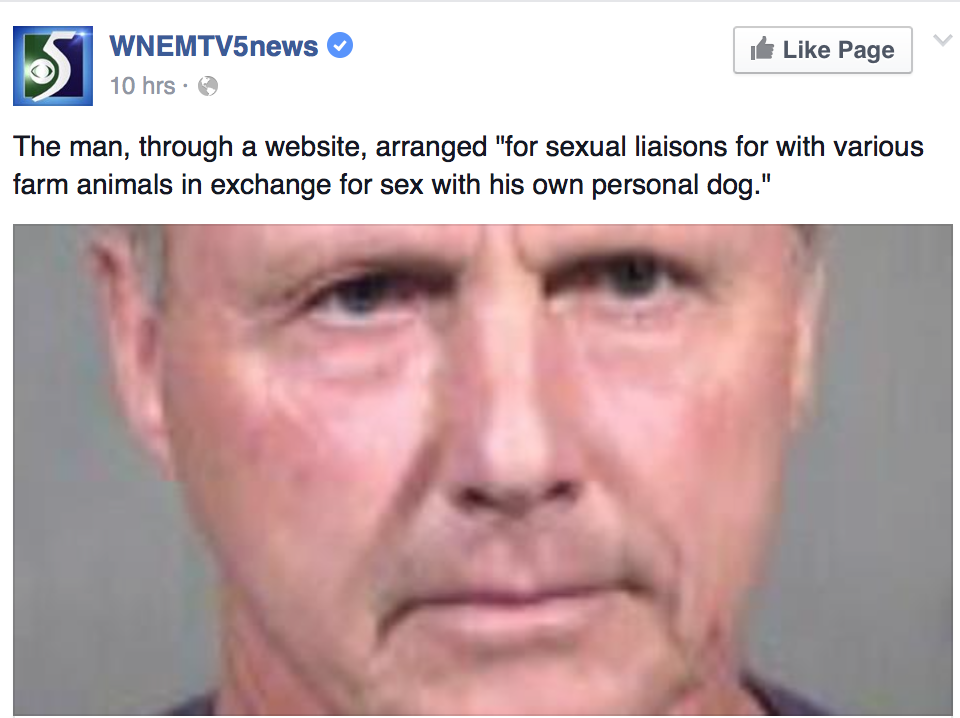Click the CBS eye in the page logo
This screenshot has height=718, width=960.
(x=42, y=72)
